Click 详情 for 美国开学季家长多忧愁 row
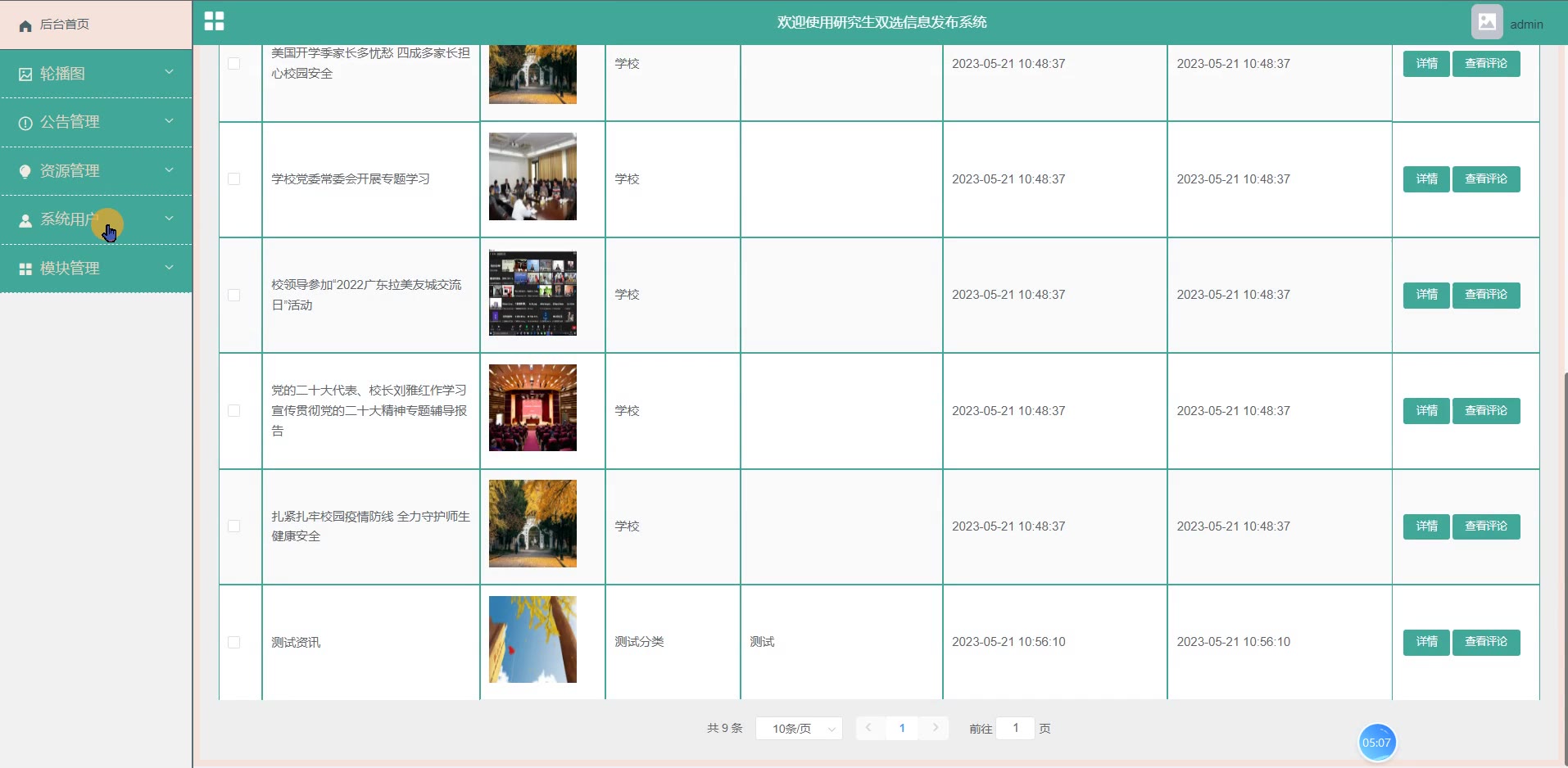 (1426, 64)
